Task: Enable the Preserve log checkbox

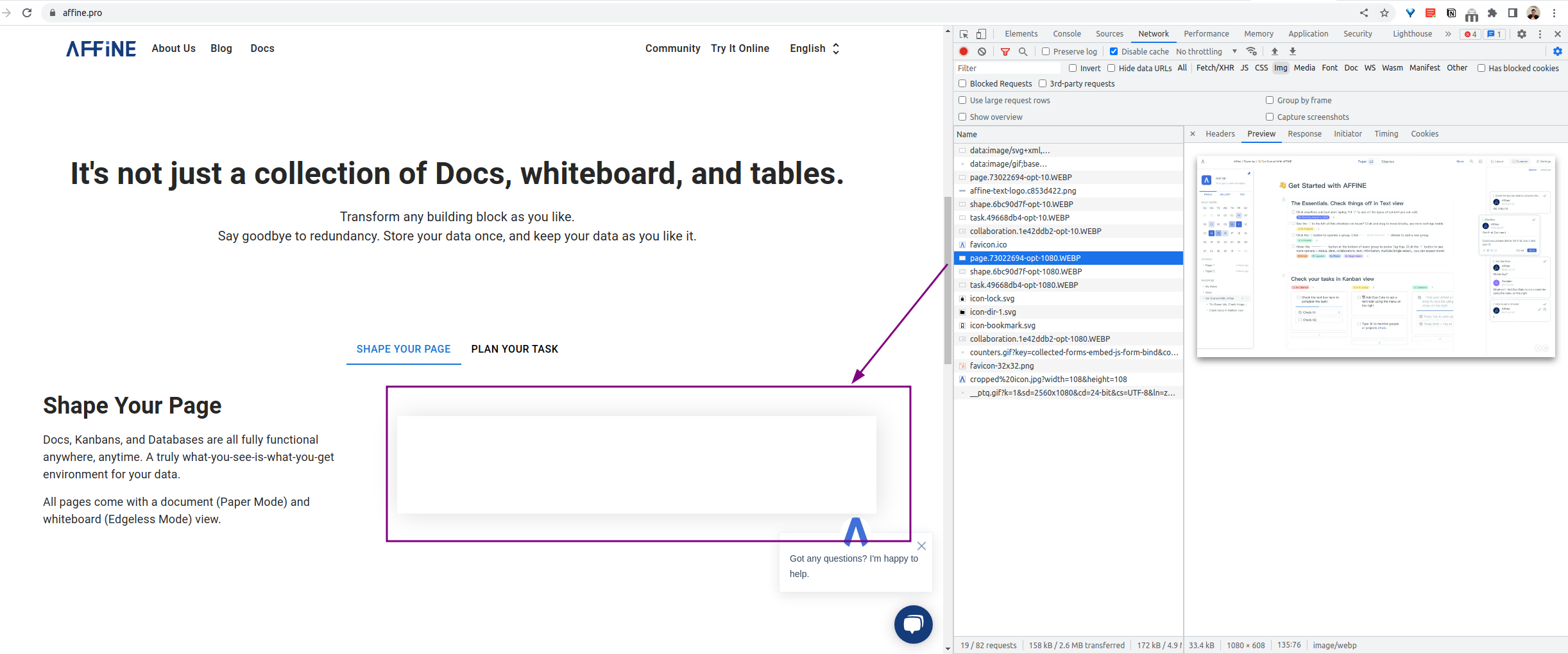Action: pyautogui.click(x=1046, y=51)
